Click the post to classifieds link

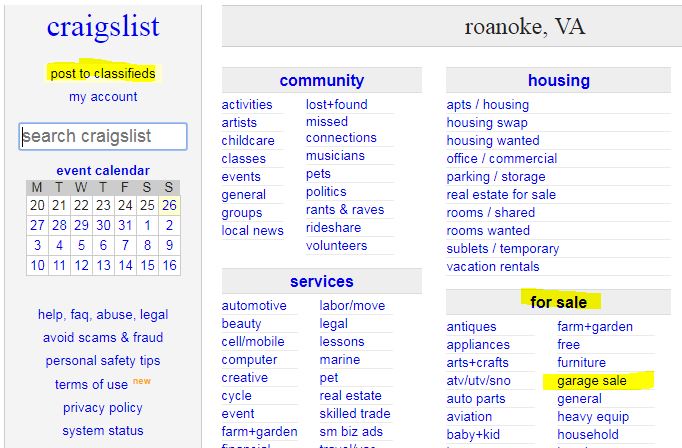(103, 74)
